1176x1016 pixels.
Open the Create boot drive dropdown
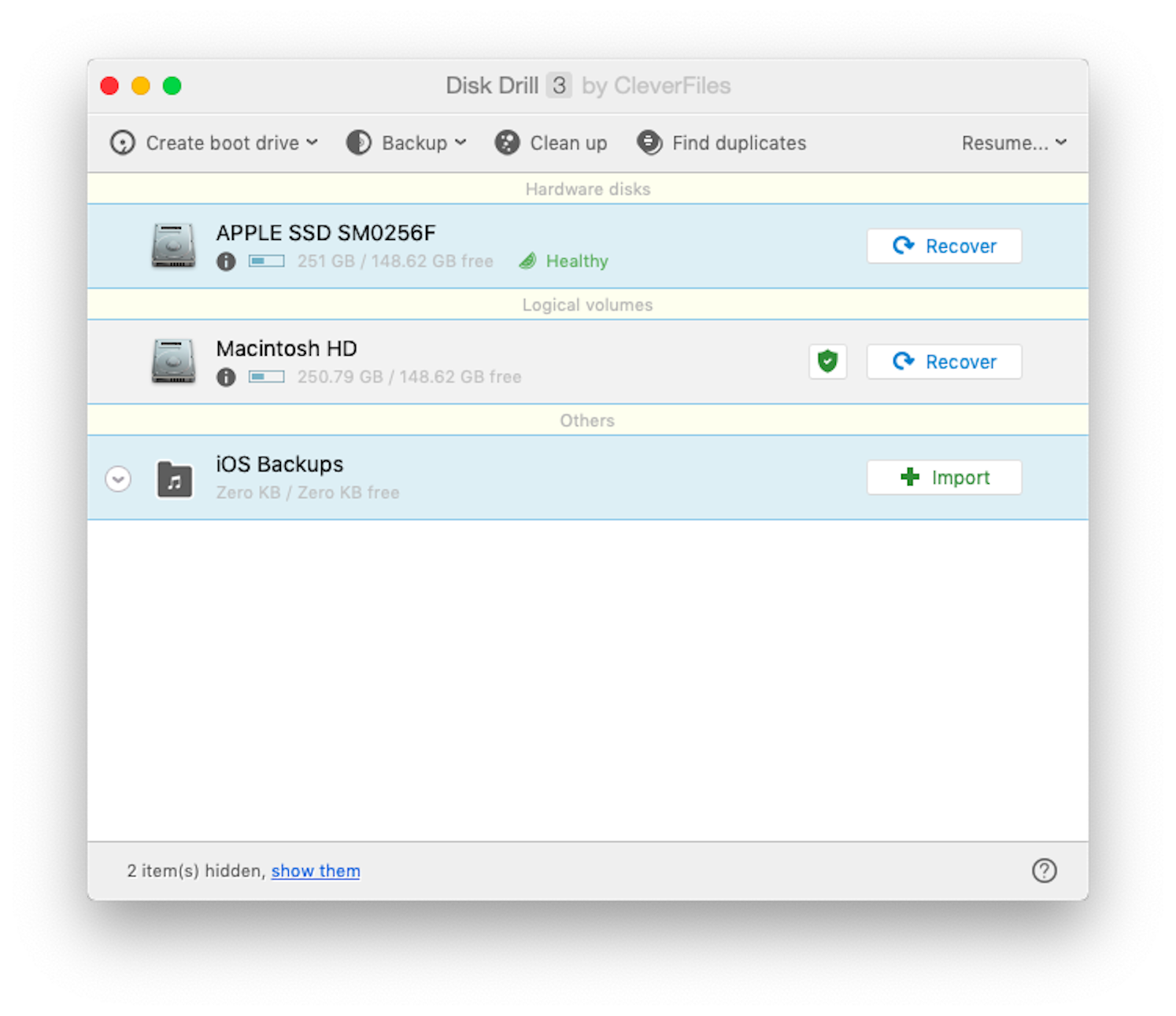(x=313, y=142)
